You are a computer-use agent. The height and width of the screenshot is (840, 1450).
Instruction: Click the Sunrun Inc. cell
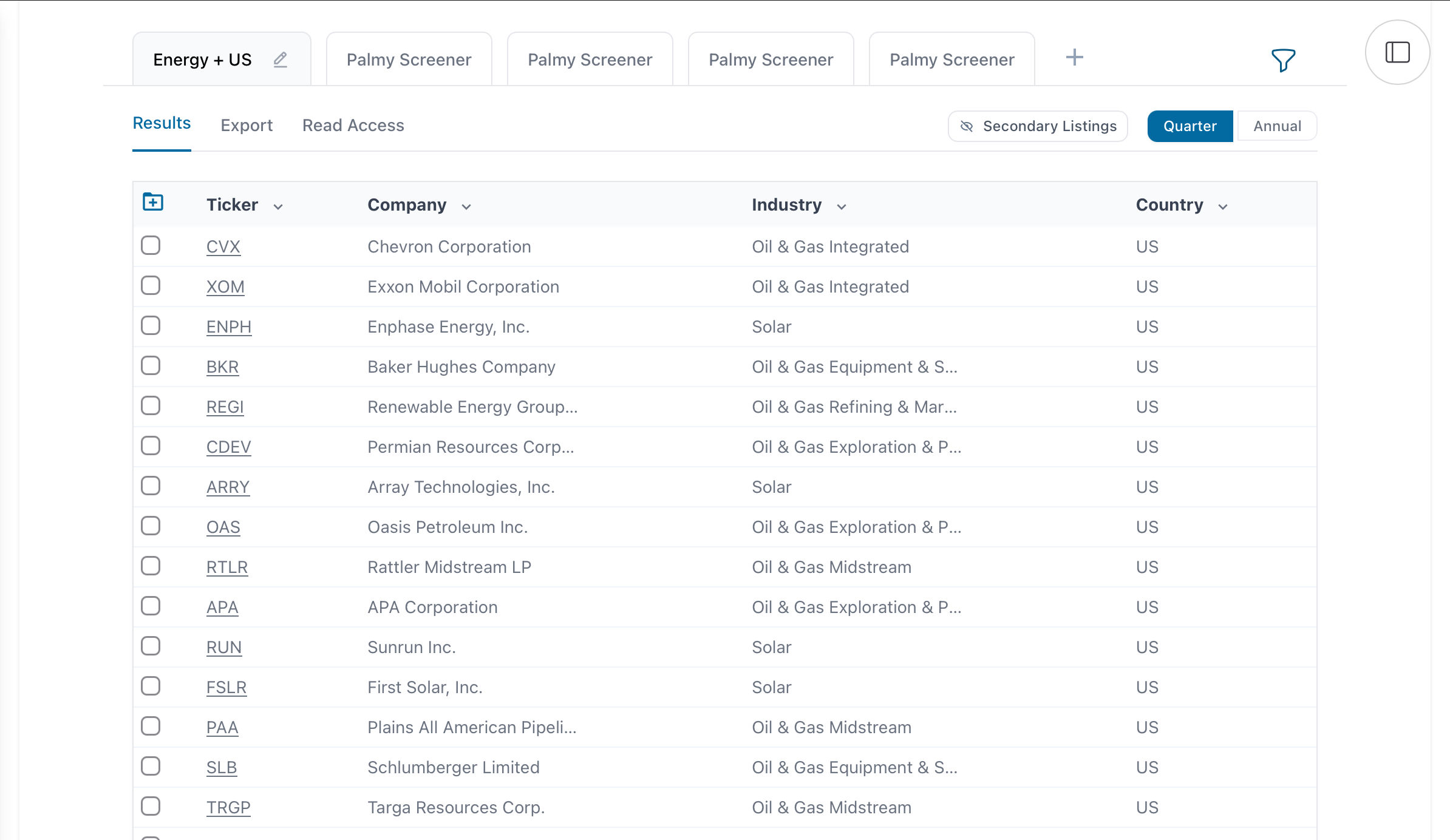(x=412, y=648)
